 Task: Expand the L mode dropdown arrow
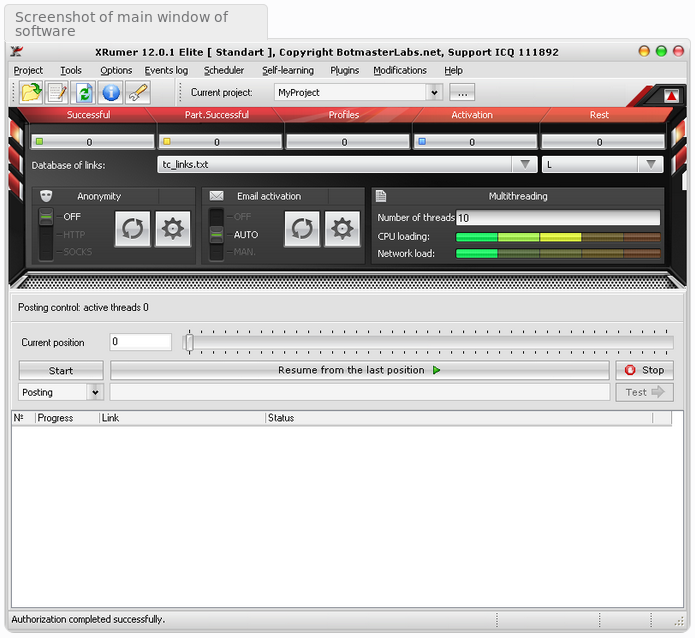(651, 164)
